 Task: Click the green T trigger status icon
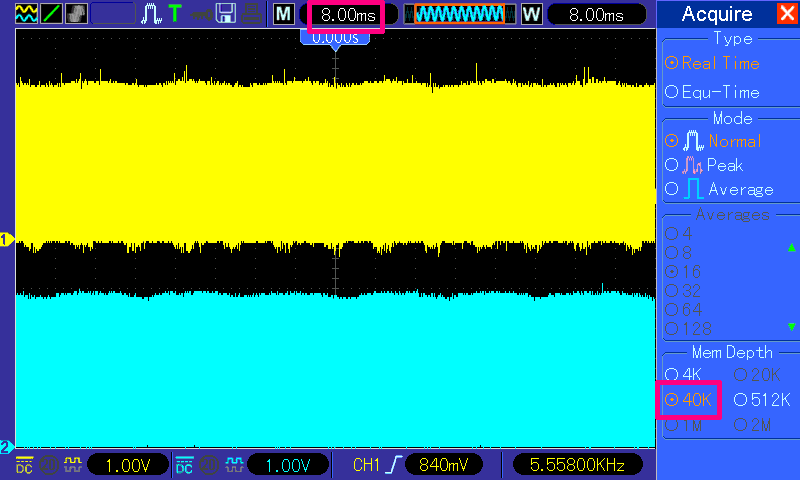pyautogui.click(x=175, y=14)
